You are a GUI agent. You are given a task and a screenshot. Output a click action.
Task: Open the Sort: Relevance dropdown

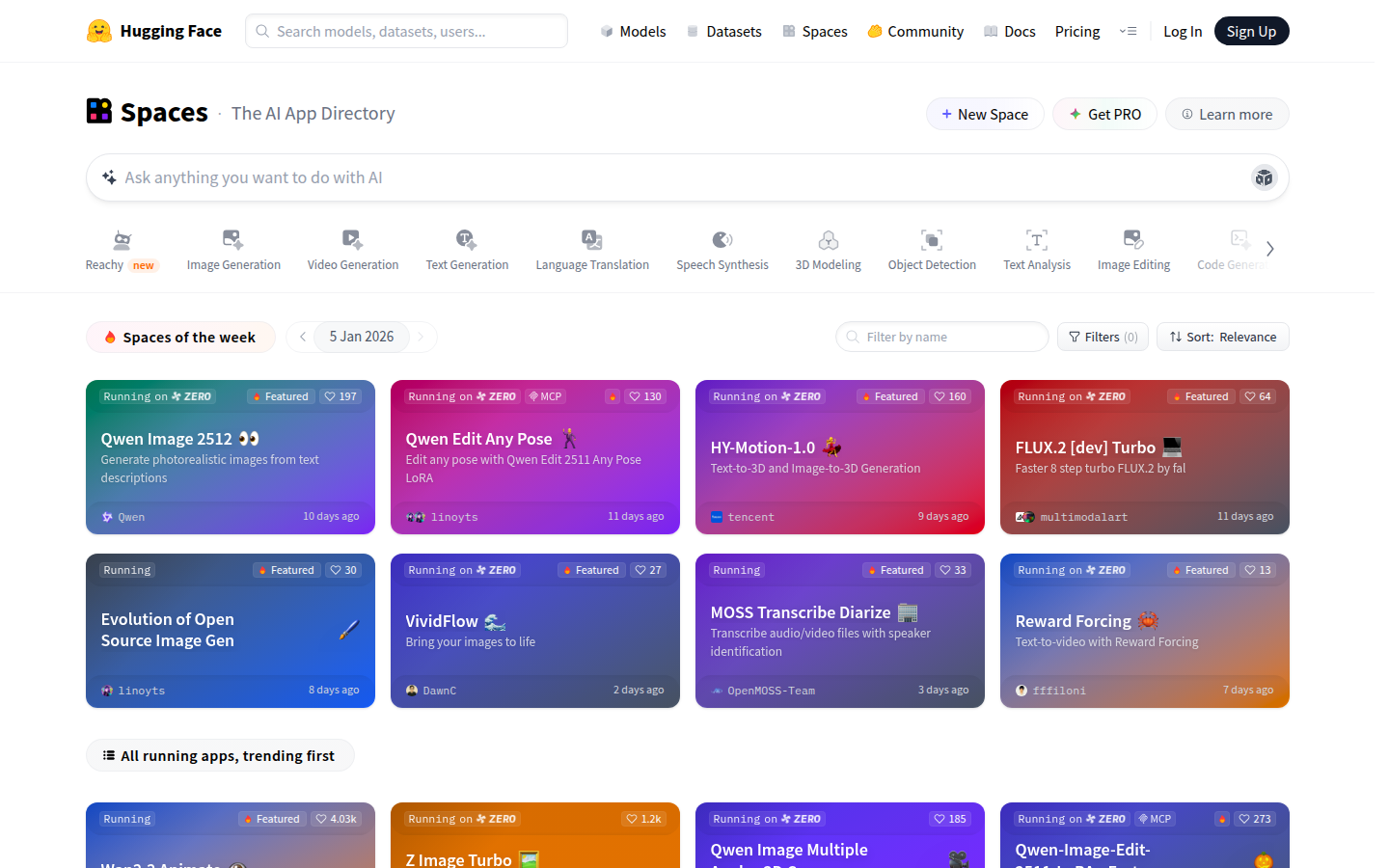1222,337
